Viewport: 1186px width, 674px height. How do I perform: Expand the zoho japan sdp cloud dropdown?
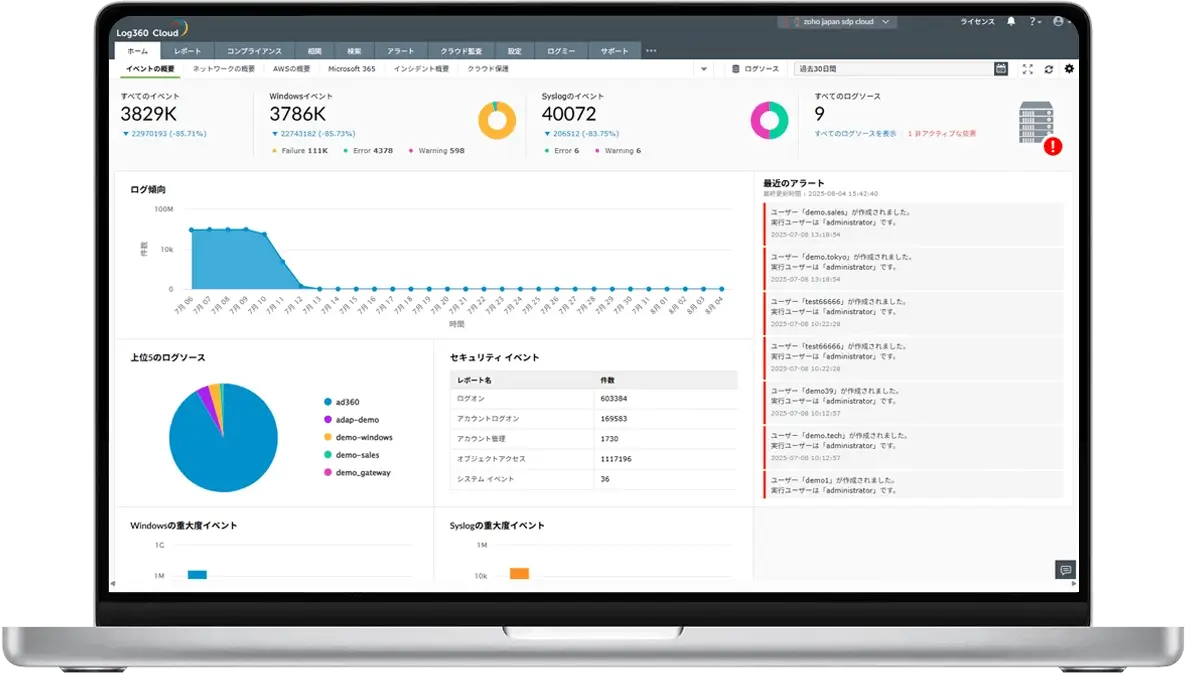(838, 22)
